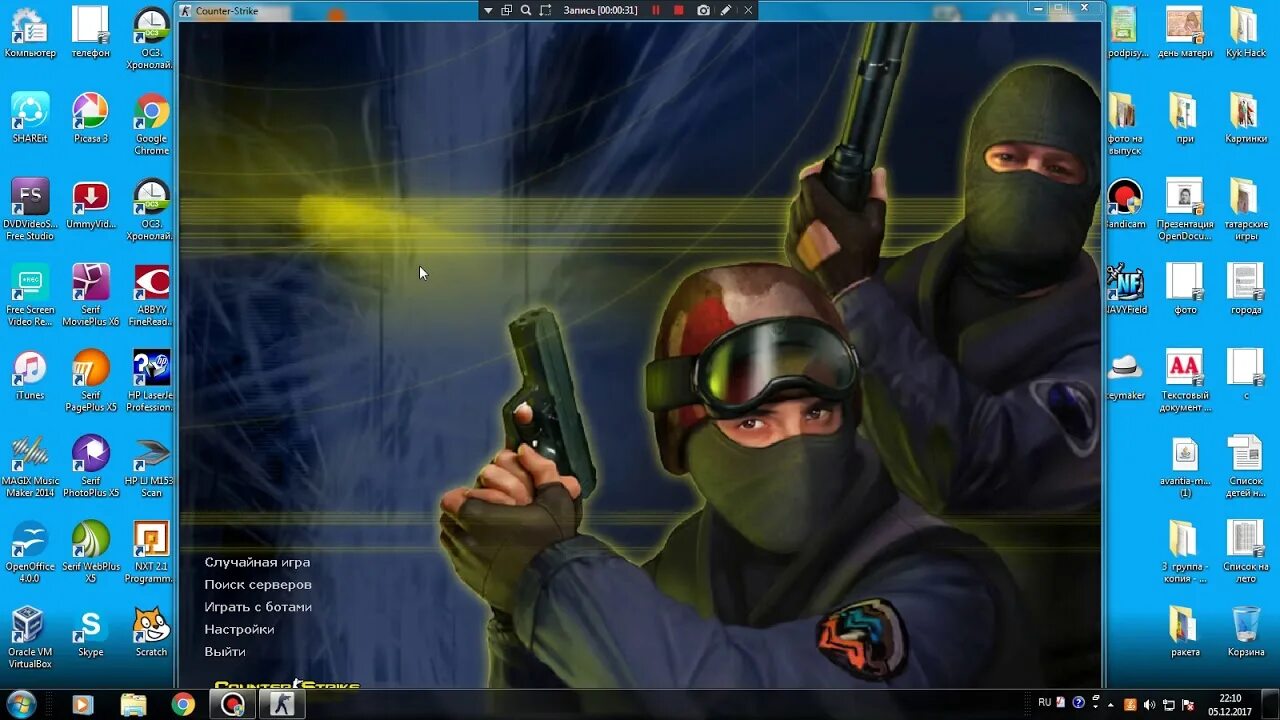The image size is (1280, 720).
Task: Select the pencil drawing tool
Action: click(x=726, y=10)
